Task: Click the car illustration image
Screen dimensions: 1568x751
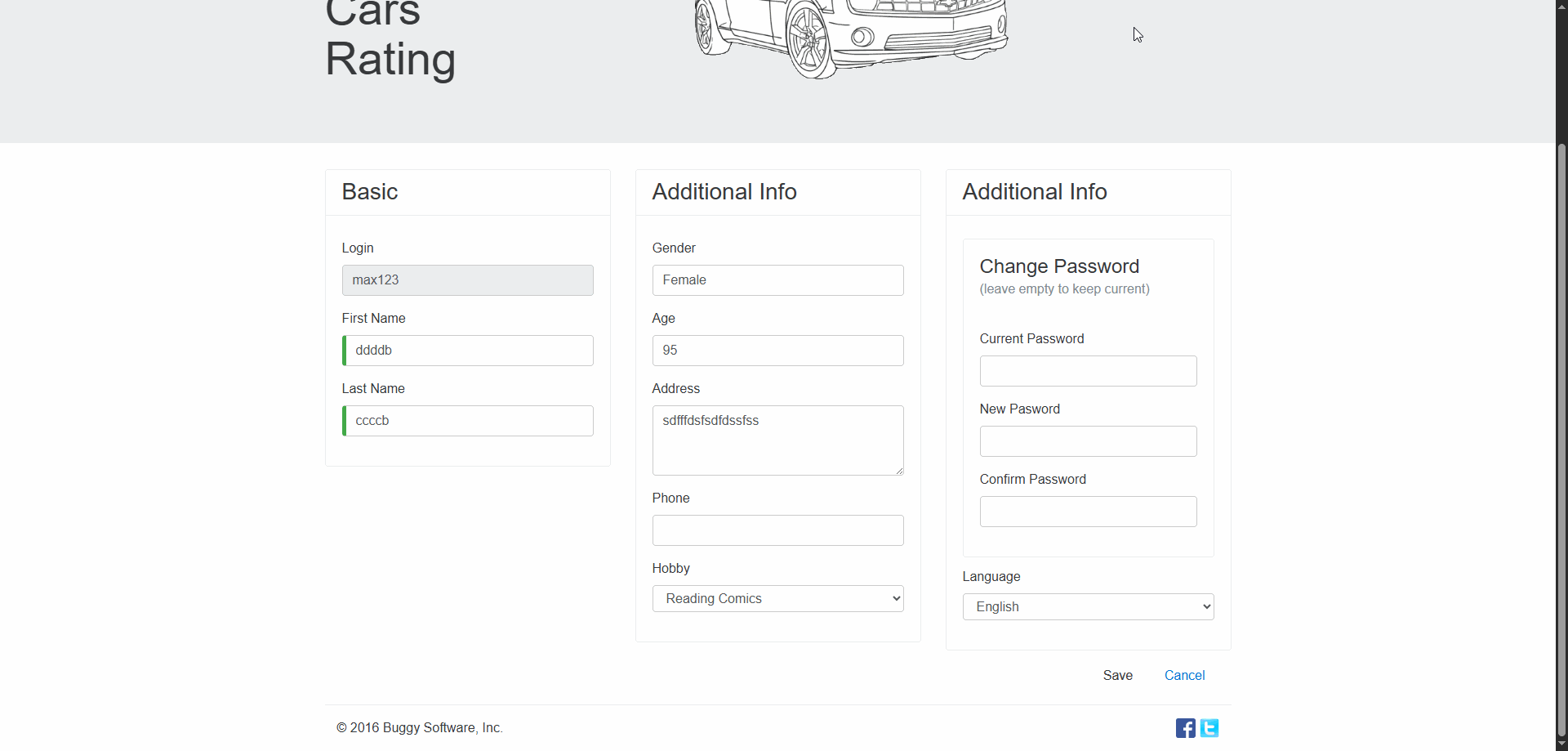Action: (850, 37)
